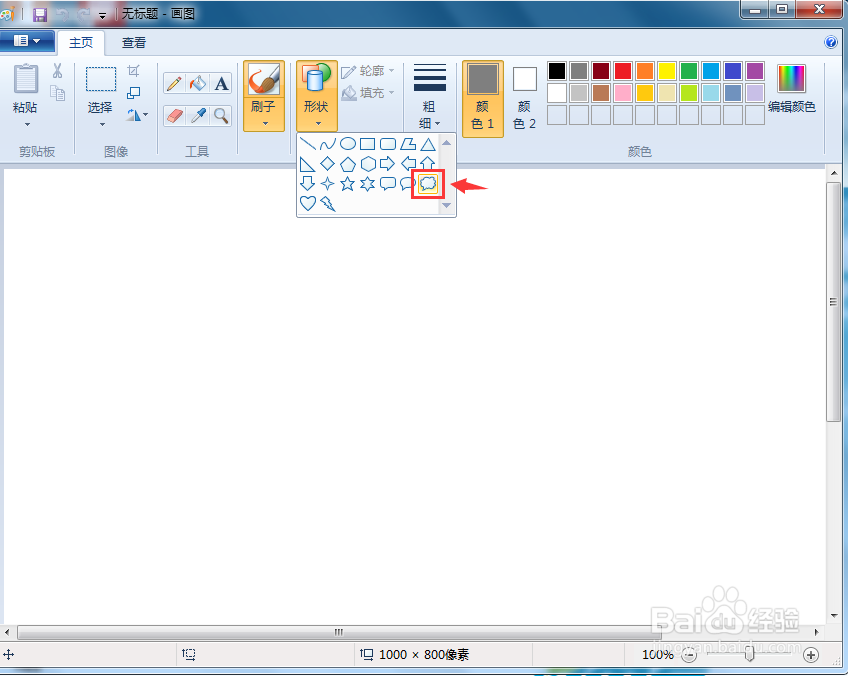Click the zoom slider handle

click(750, 654)
